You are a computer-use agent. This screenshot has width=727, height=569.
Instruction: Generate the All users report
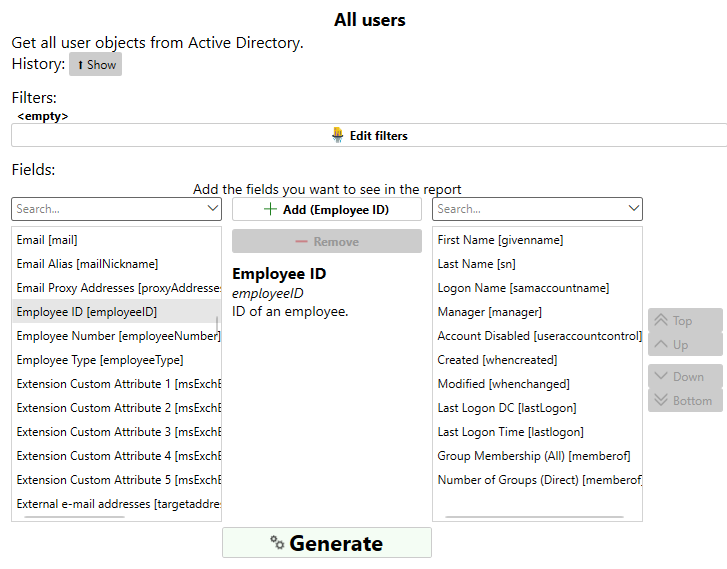[x=327, y=543]
